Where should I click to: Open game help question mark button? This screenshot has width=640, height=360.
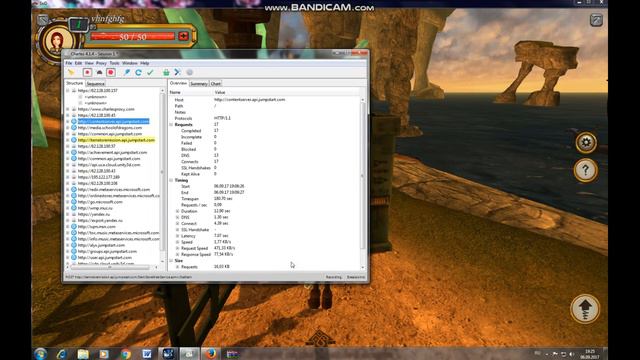coord(586,171)
